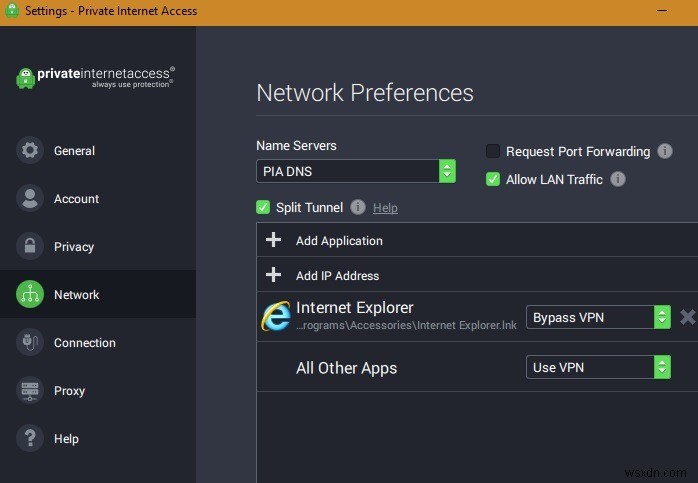Viewport: 698px width, 483px height.
Task: Open Use VPN dropdown for All Other Apps
Action: coord(597,367)
